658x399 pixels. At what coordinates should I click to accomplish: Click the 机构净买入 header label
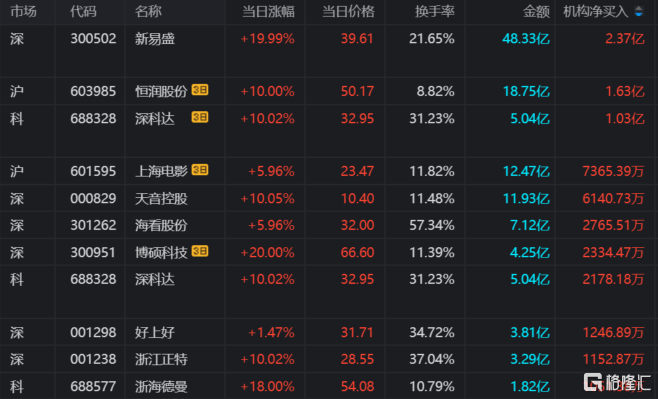tap(595, 12)
